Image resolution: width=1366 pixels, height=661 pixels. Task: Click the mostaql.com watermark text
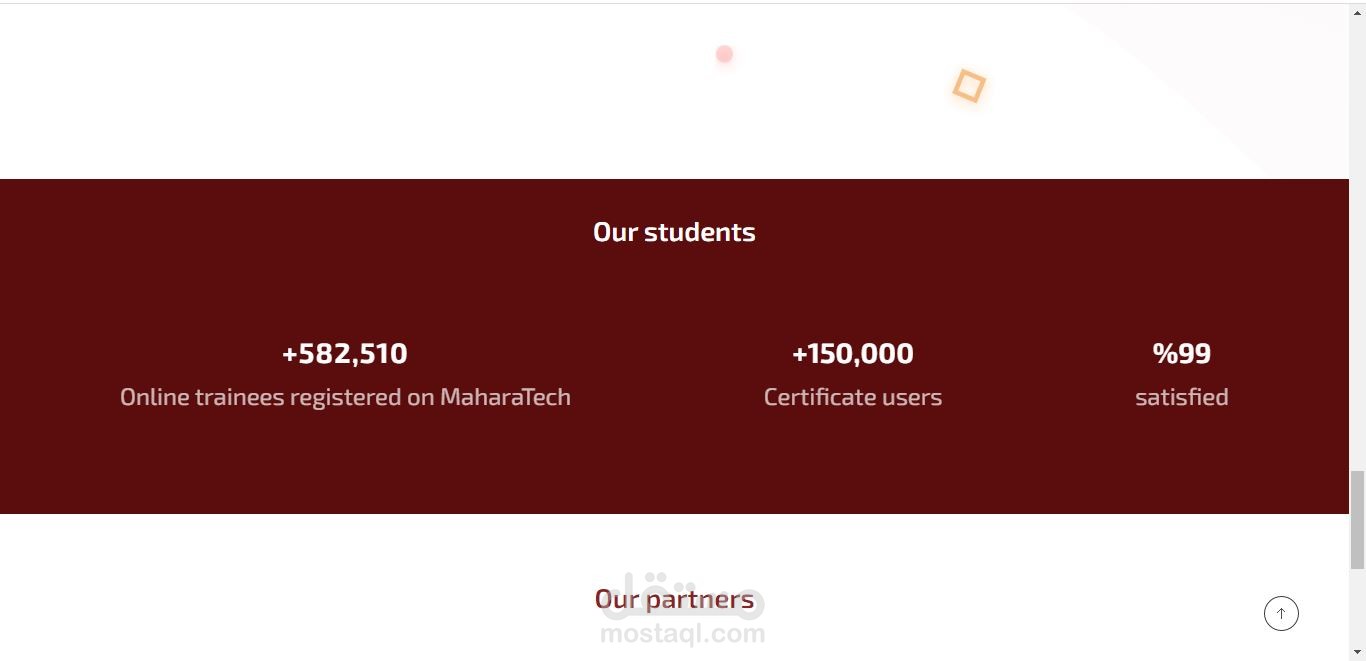click(682, 634)
